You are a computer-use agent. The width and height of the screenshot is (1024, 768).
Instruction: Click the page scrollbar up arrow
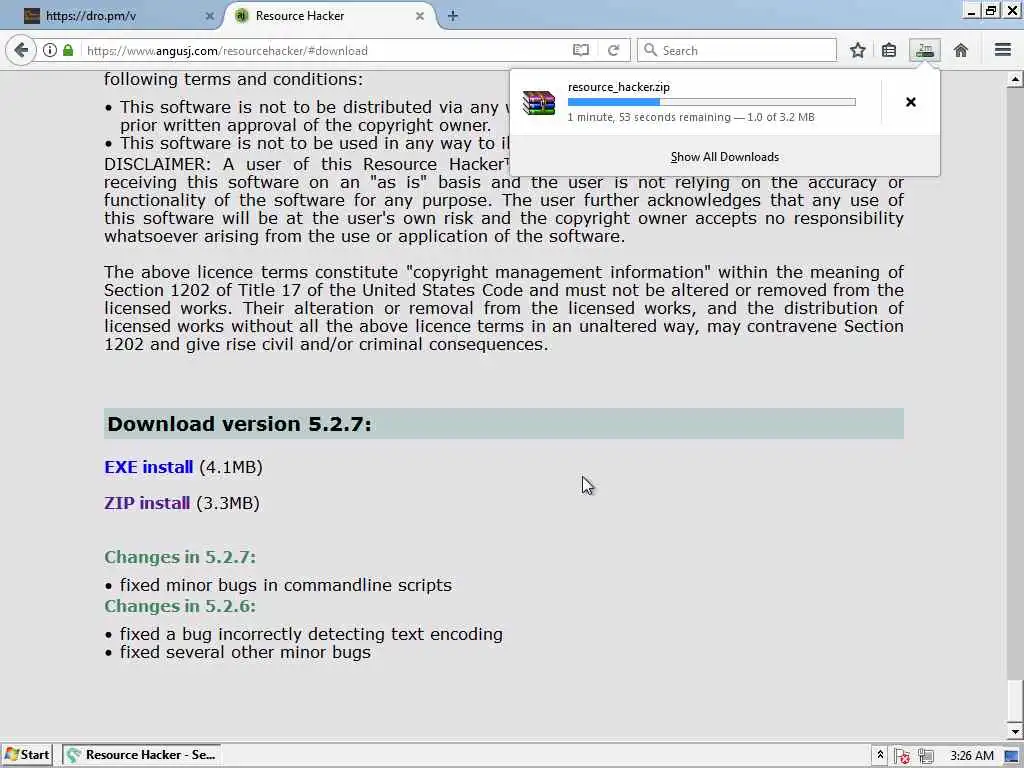pos(1014,80)
